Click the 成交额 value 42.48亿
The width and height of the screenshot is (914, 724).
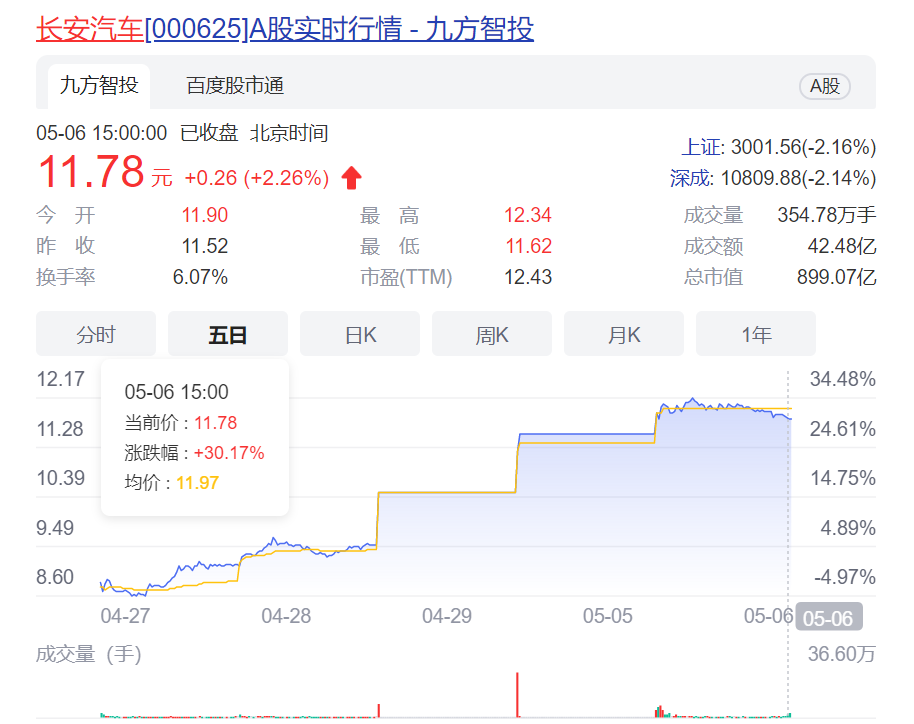tap(842, 246)
